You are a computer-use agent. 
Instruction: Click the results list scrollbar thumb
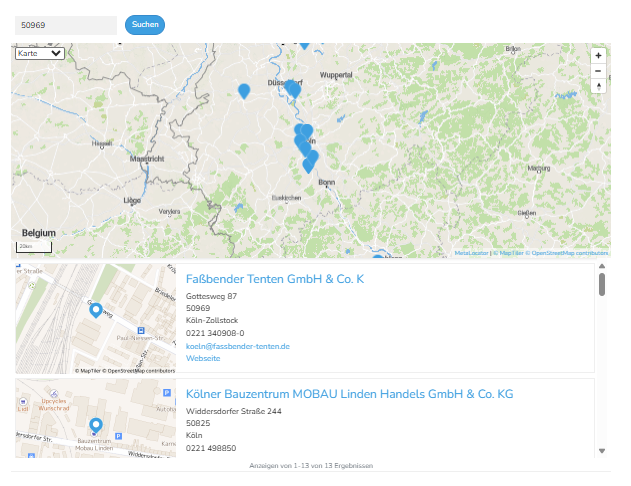602,285
